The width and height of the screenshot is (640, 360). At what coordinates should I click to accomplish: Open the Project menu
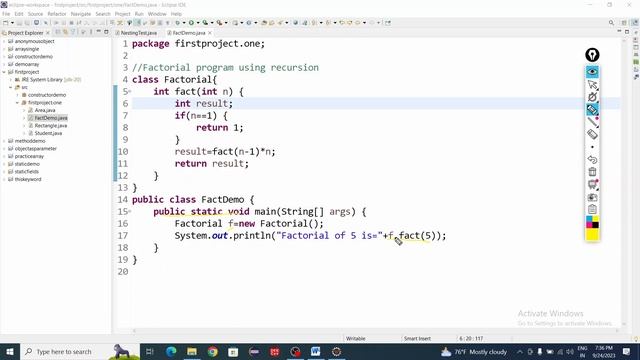(122, 14)
